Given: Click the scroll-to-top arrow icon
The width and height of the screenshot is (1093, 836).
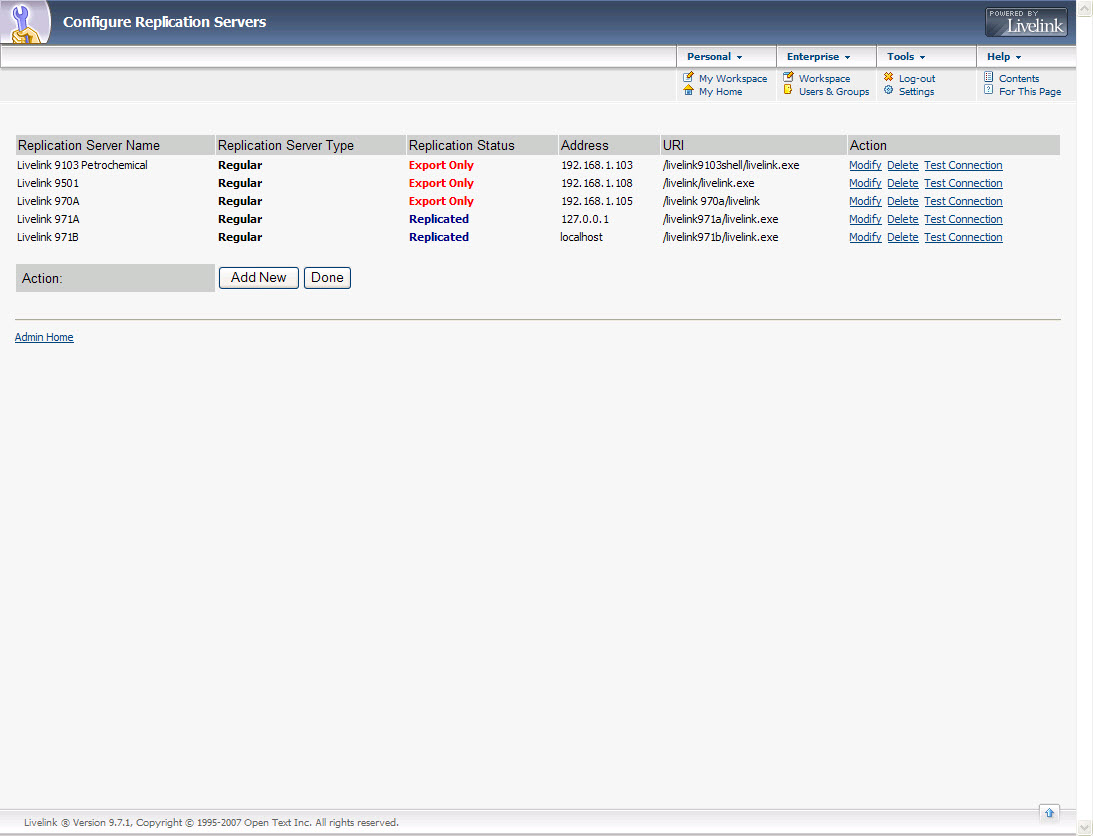Looking at the screenshot, I should tap(1049, 812).
